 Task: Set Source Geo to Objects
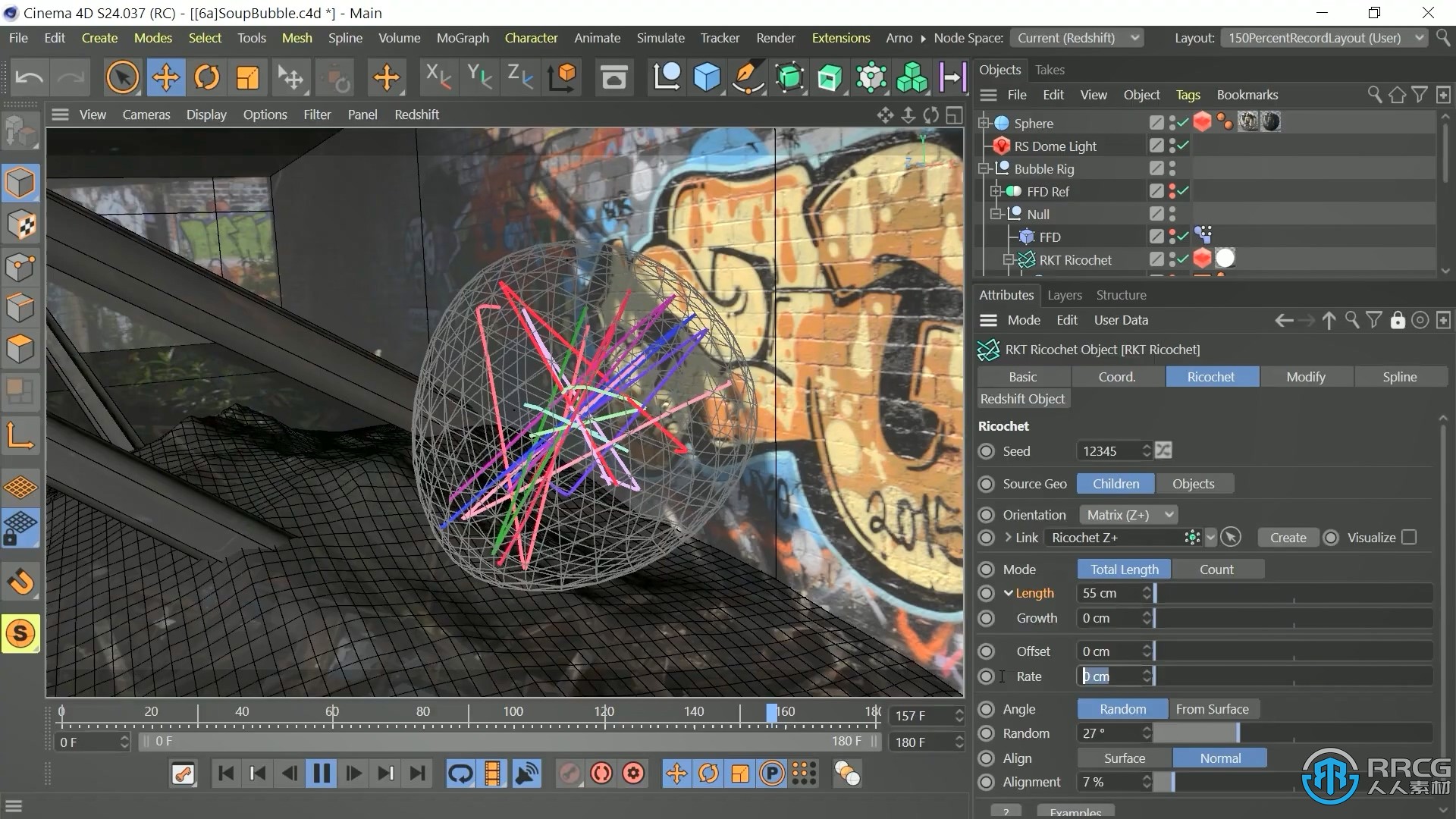point(1193,484)
